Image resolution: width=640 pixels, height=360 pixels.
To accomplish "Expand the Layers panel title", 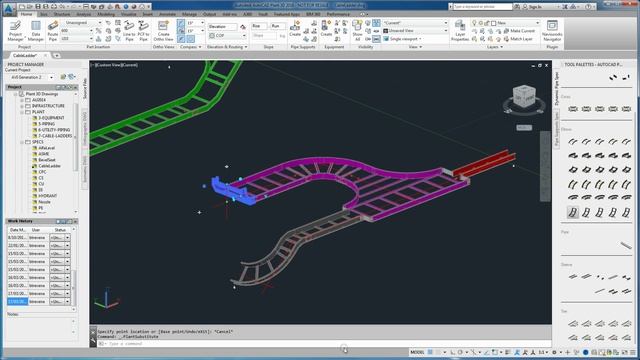I will pyautogui.click(x=495, y=47).
